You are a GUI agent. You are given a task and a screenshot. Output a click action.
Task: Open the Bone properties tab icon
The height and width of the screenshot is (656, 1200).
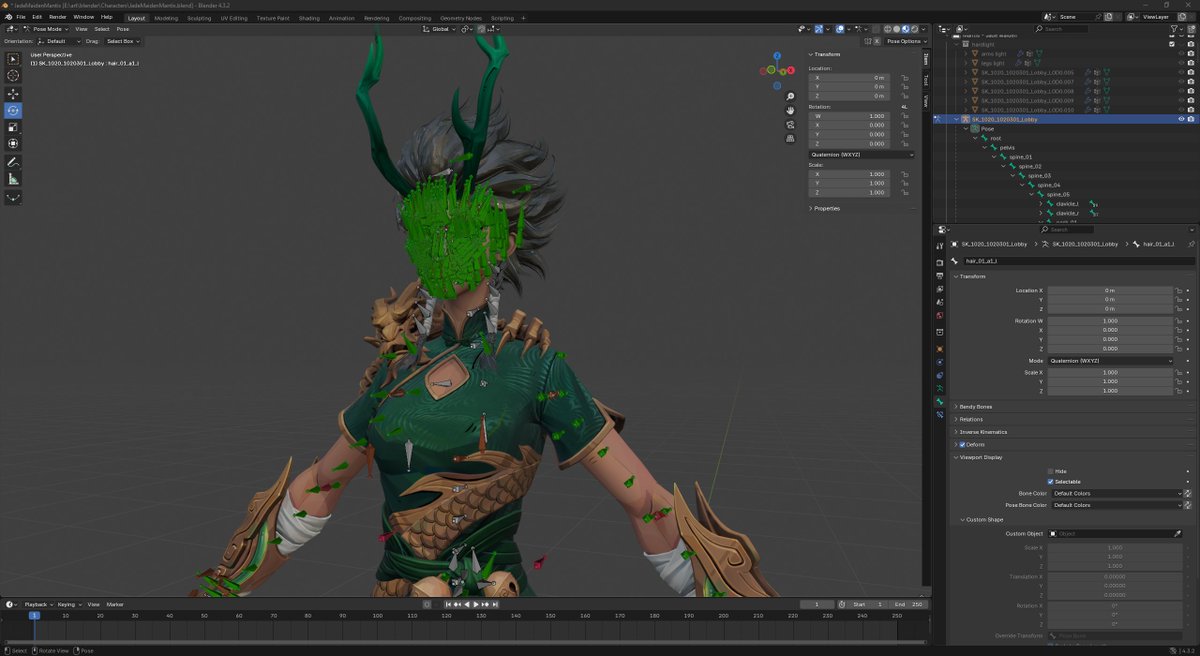[939, 401]
